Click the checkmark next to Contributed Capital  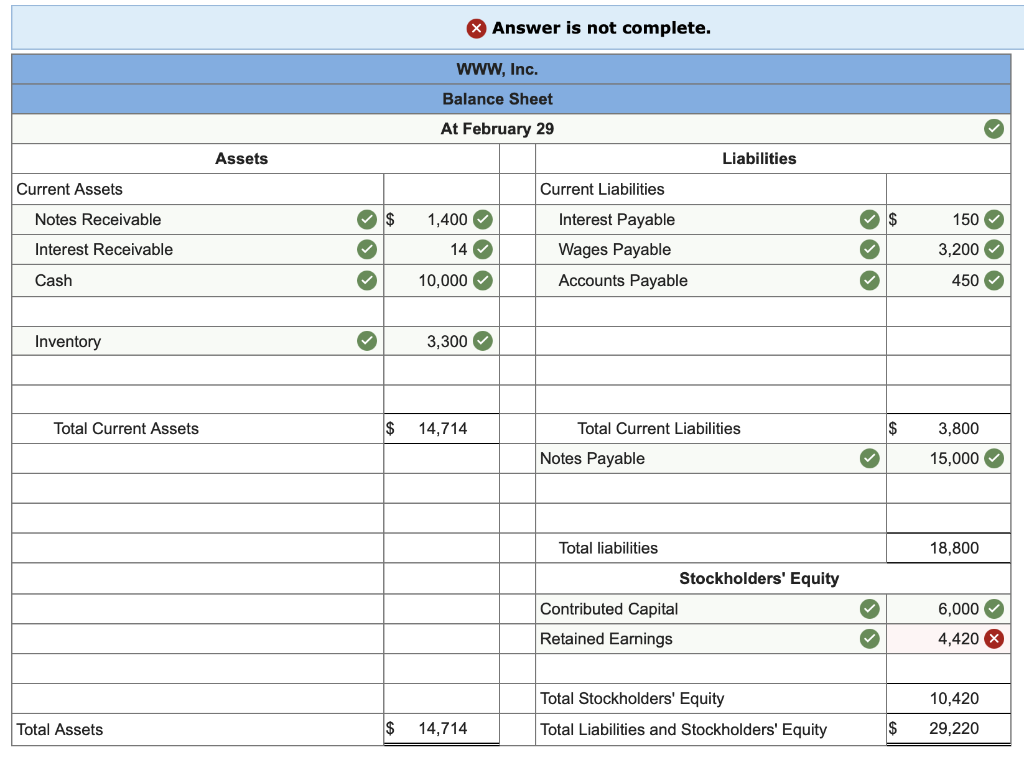[x=869, y=609]
